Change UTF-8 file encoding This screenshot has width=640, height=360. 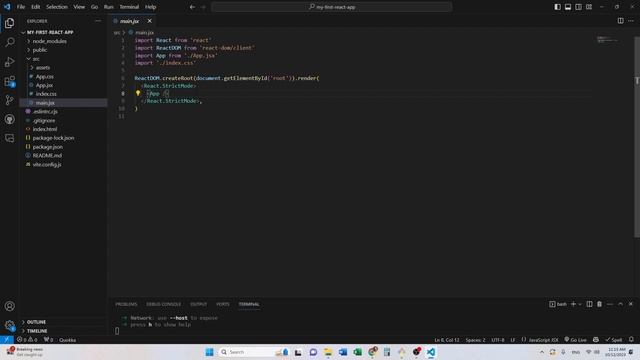coord(498,340)
